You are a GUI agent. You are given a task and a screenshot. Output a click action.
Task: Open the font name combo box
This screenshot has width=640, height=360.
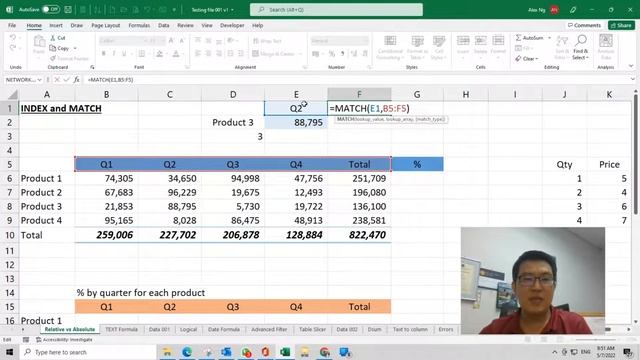[123, 40]
